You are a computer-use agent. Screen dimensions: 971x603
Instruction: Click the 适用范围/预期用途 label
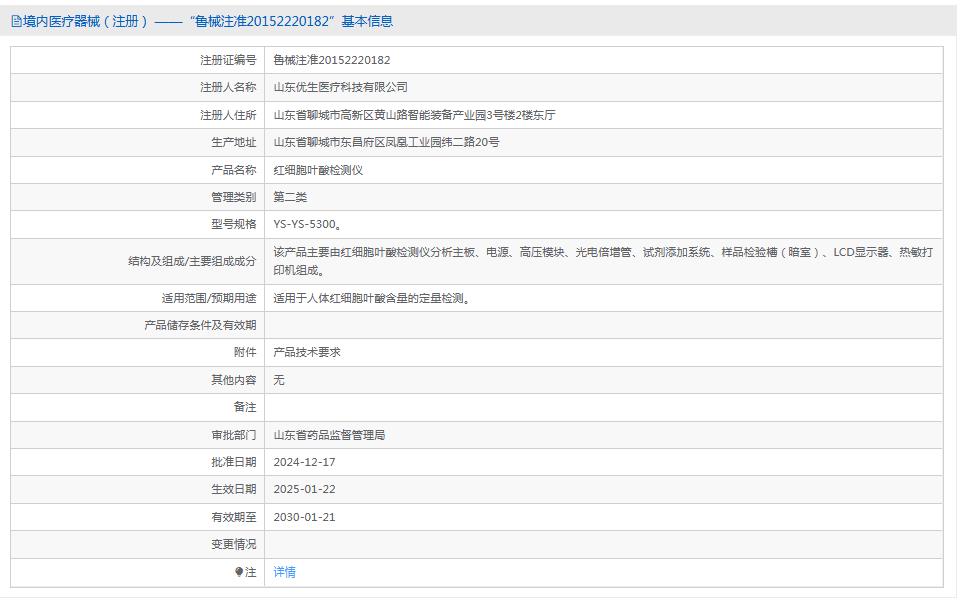pos(209,298)
